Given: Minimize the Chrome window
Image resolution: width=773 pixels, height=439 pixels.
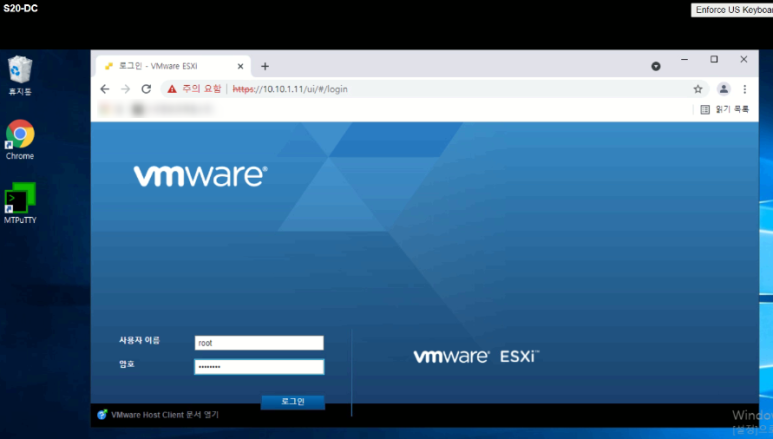Looking at the screenshot, I should pos(684,59).
